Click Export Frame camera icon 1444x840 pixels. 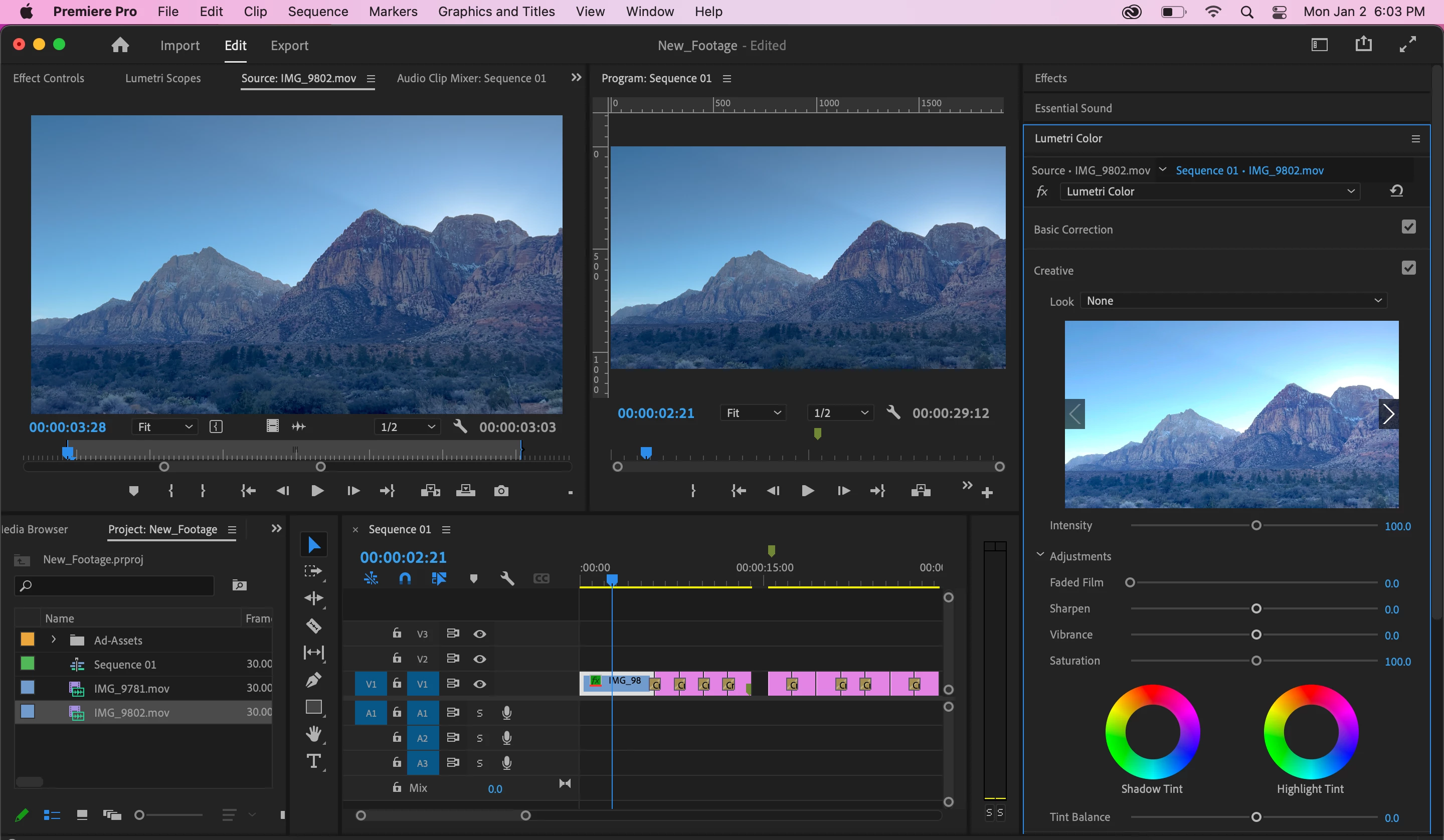coord(501,491)
